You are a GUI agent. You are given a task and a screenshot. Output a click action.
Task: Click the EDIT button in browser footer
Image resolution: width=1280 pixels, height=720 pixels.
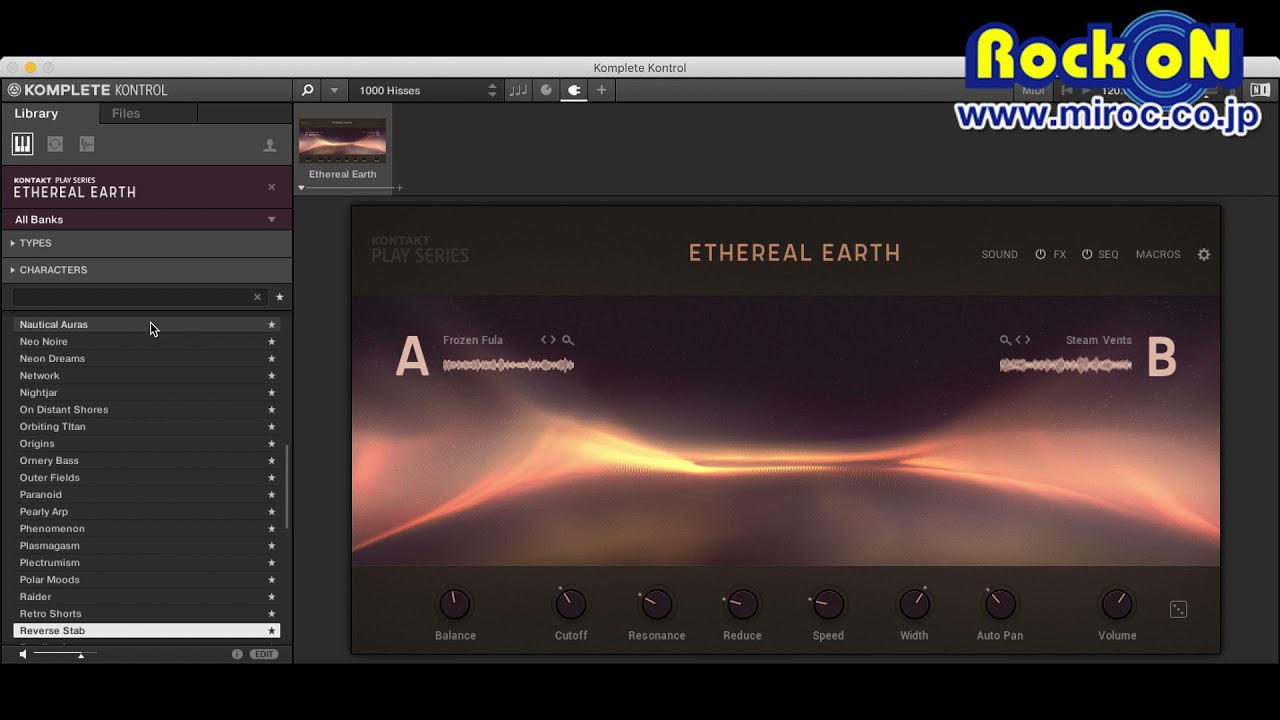point(264,654)
